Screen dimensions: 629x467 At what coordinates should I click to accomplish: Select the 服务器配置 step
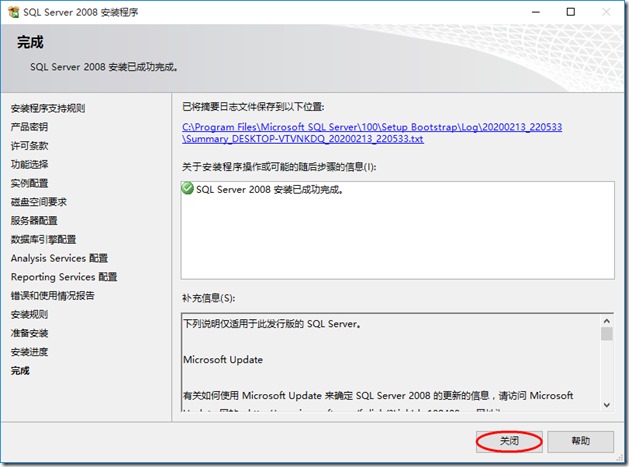[x=34, y=221]
